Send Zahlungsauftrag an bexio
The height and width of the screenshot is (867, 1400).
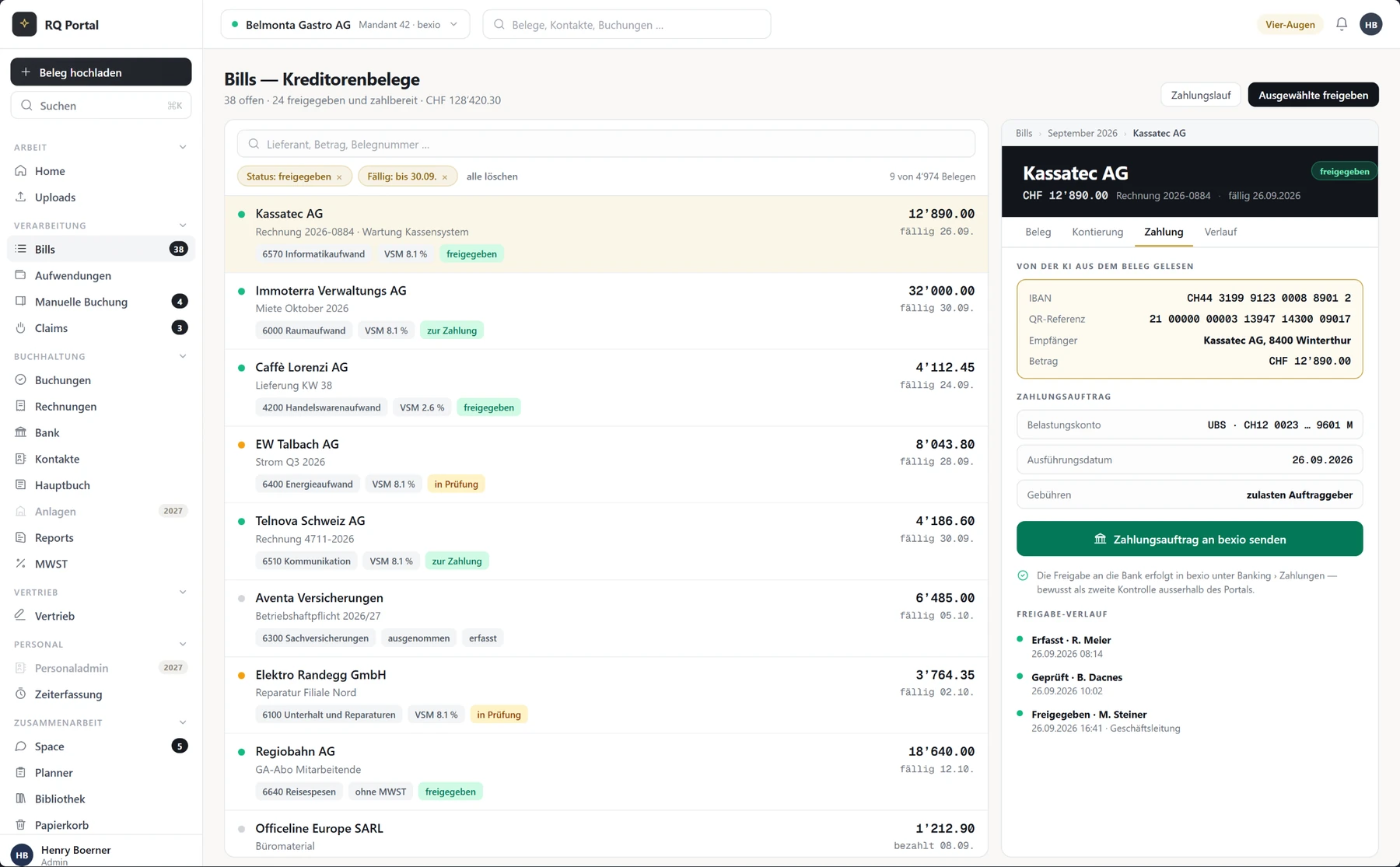[1189, 539]
